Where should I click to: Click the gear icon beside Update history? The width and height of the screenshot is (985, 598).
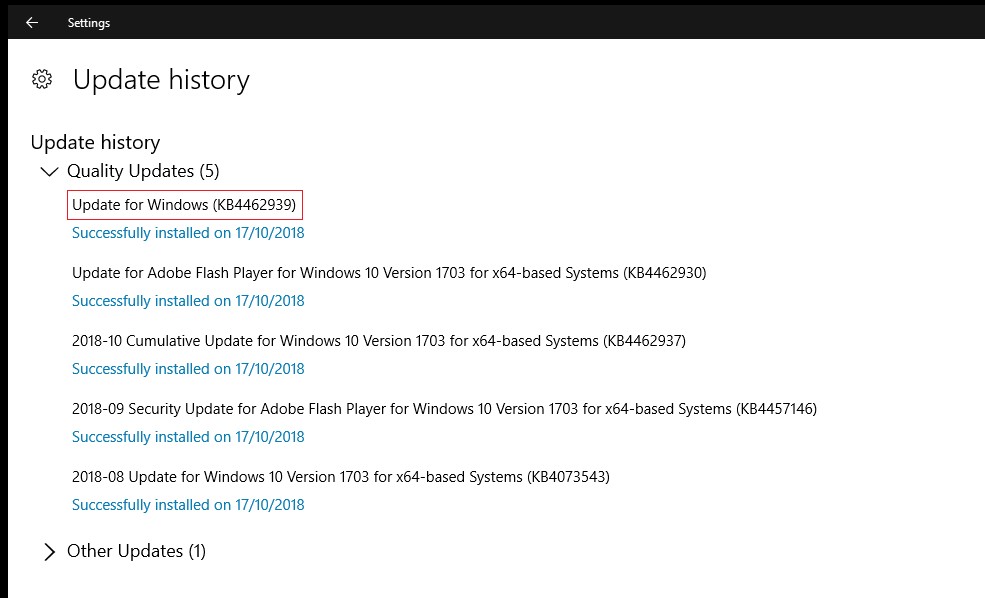click(42, 79)
